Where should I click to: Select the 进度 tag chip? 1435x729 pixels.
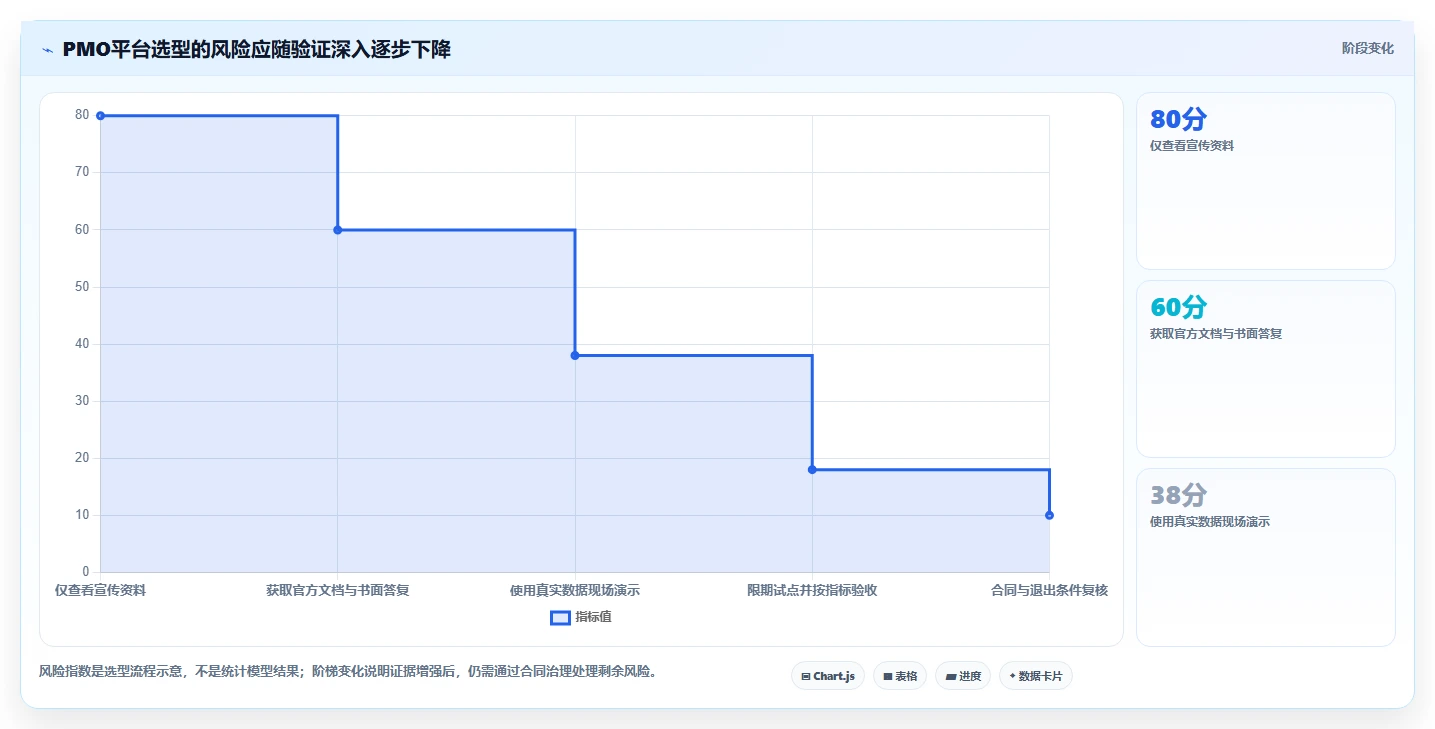963,676
